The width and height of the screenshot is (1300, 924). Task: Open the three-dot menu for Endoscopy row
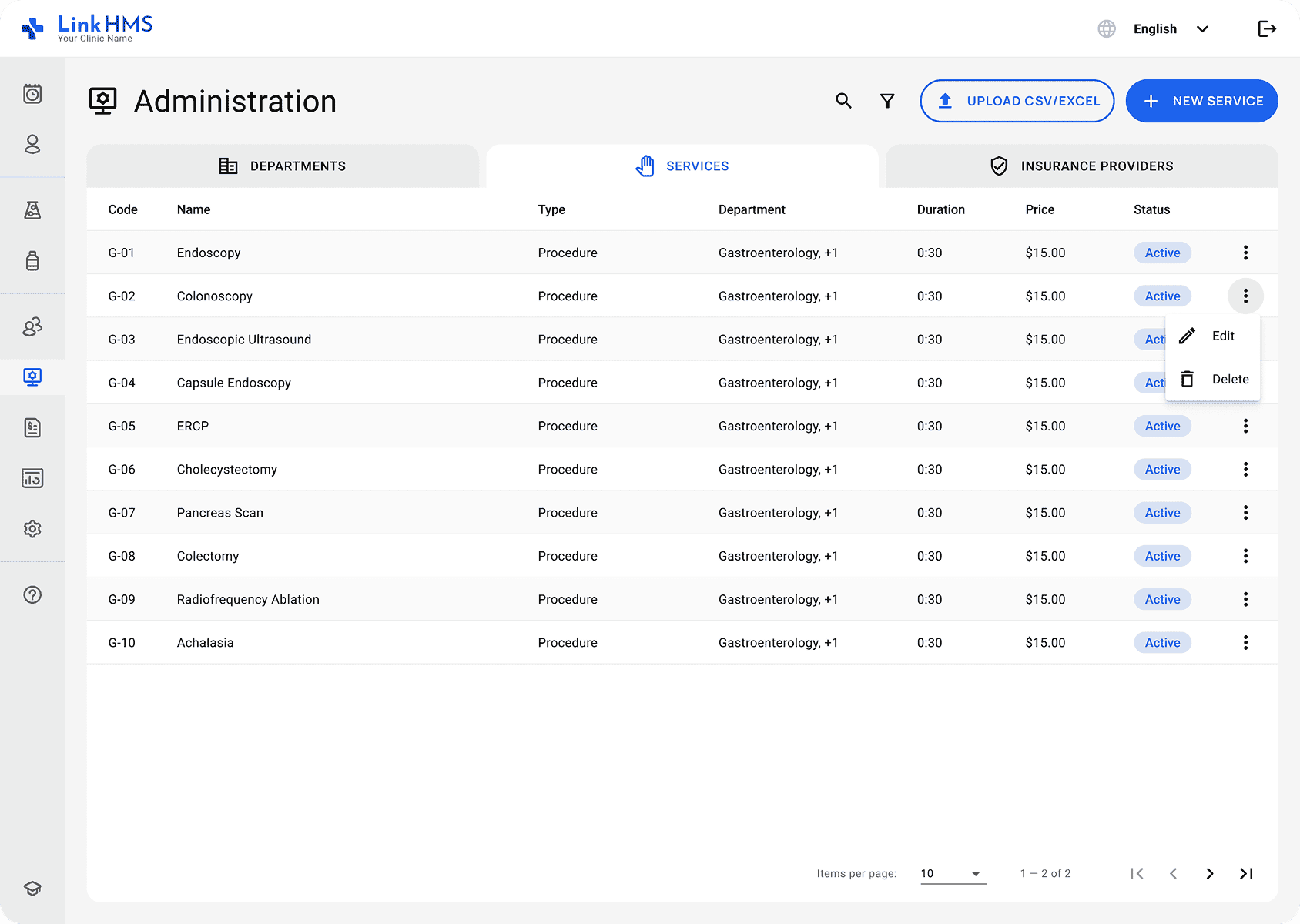[x=1245, y=253]
